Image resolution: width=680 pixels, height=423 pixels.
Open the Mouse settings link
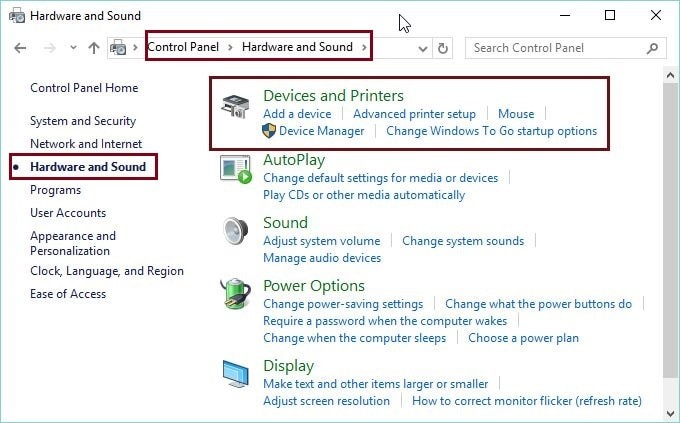(x=516, y=114)
